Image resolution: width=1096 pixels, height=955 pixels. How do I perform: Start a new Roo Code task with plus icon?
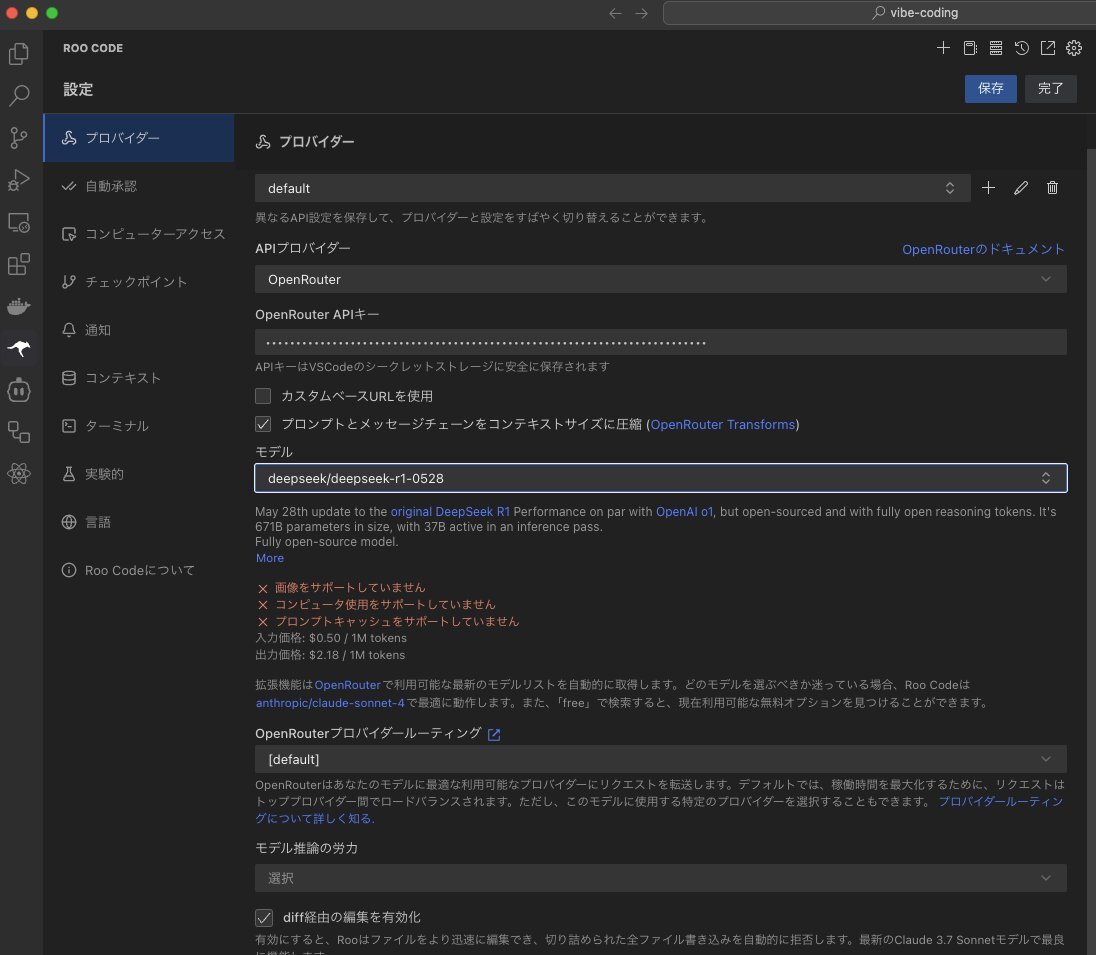[x=943, y=48]
